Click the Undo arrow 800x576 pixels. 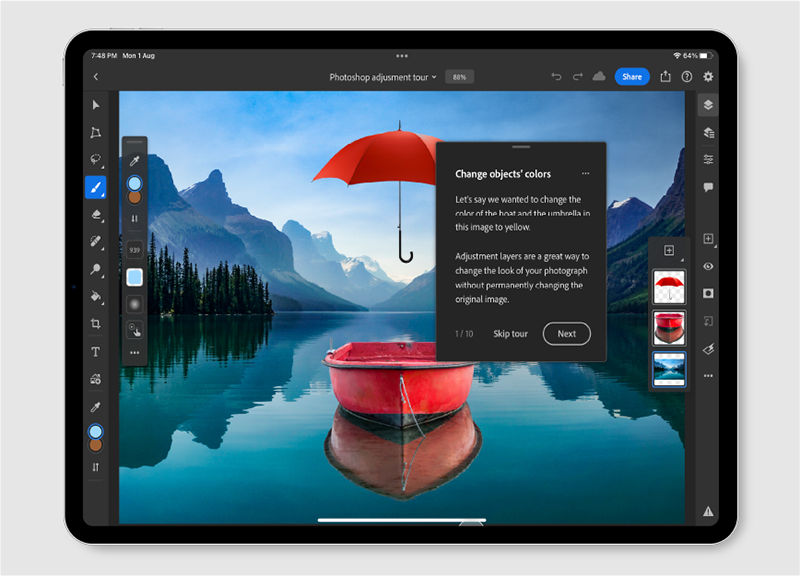[556, 76]
